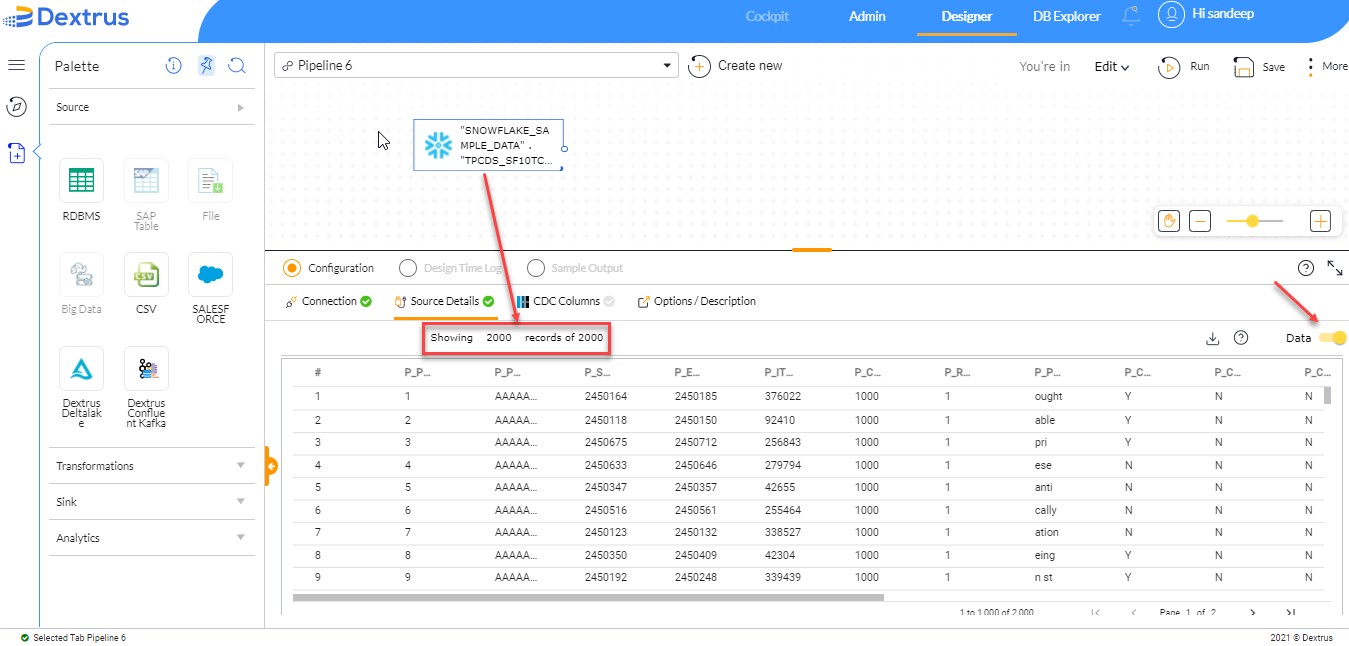Click the Dextrus logo
This screenshot has width=1349, height=646.
[66, 17]
